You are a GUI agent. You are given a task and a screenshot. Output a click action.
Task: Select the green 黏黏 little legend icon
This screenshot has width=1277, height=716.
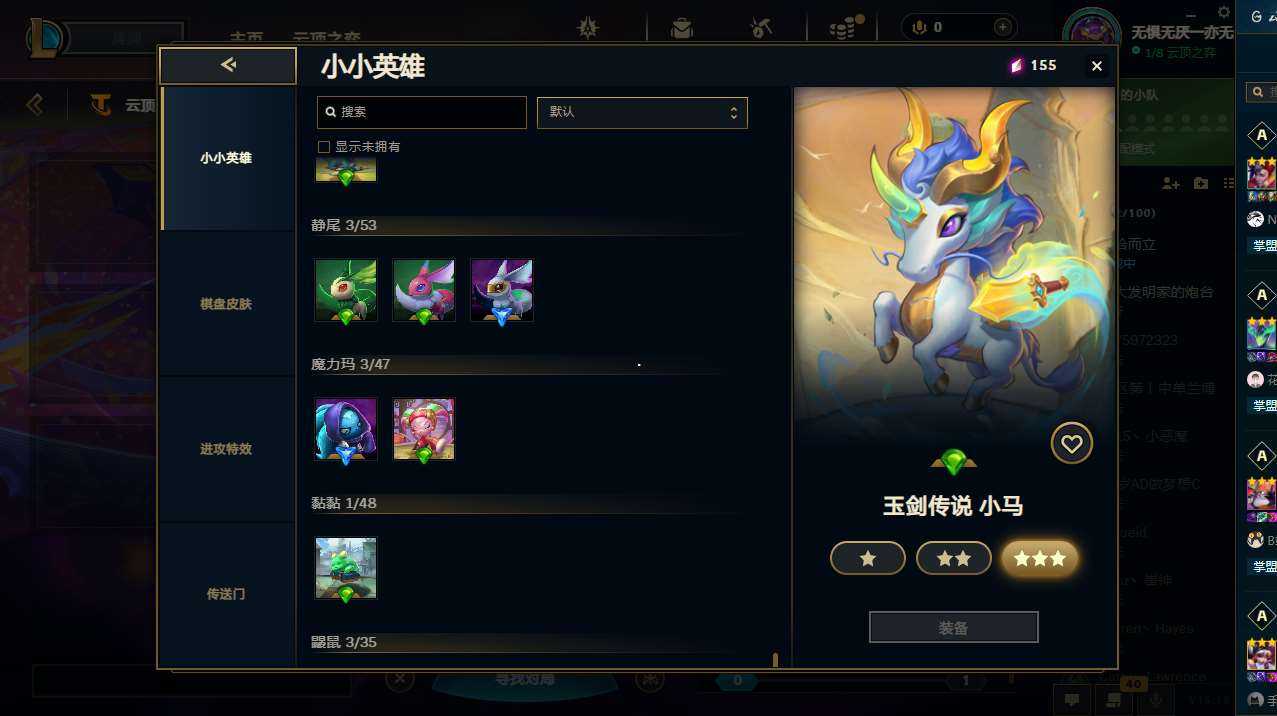coord(346,568)
